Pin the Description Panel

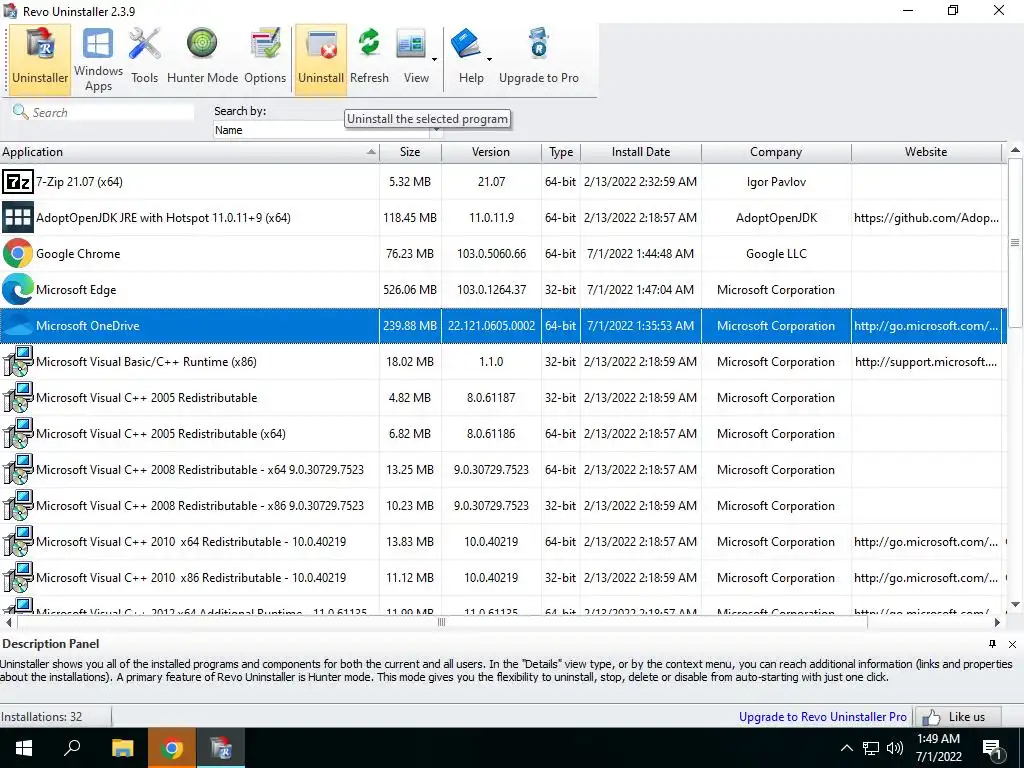(993, 644)
